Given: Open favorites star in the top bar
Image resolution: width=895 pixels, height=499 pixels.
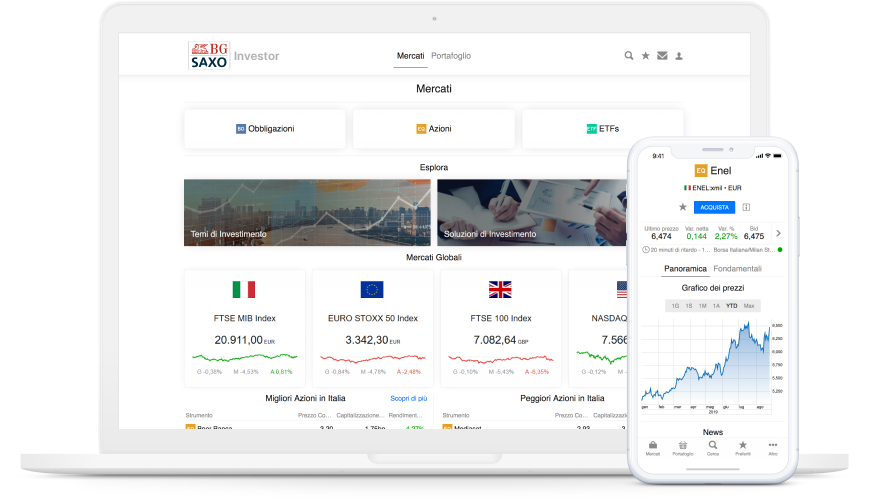Looking at the screenshot, I should coord(646,55).
